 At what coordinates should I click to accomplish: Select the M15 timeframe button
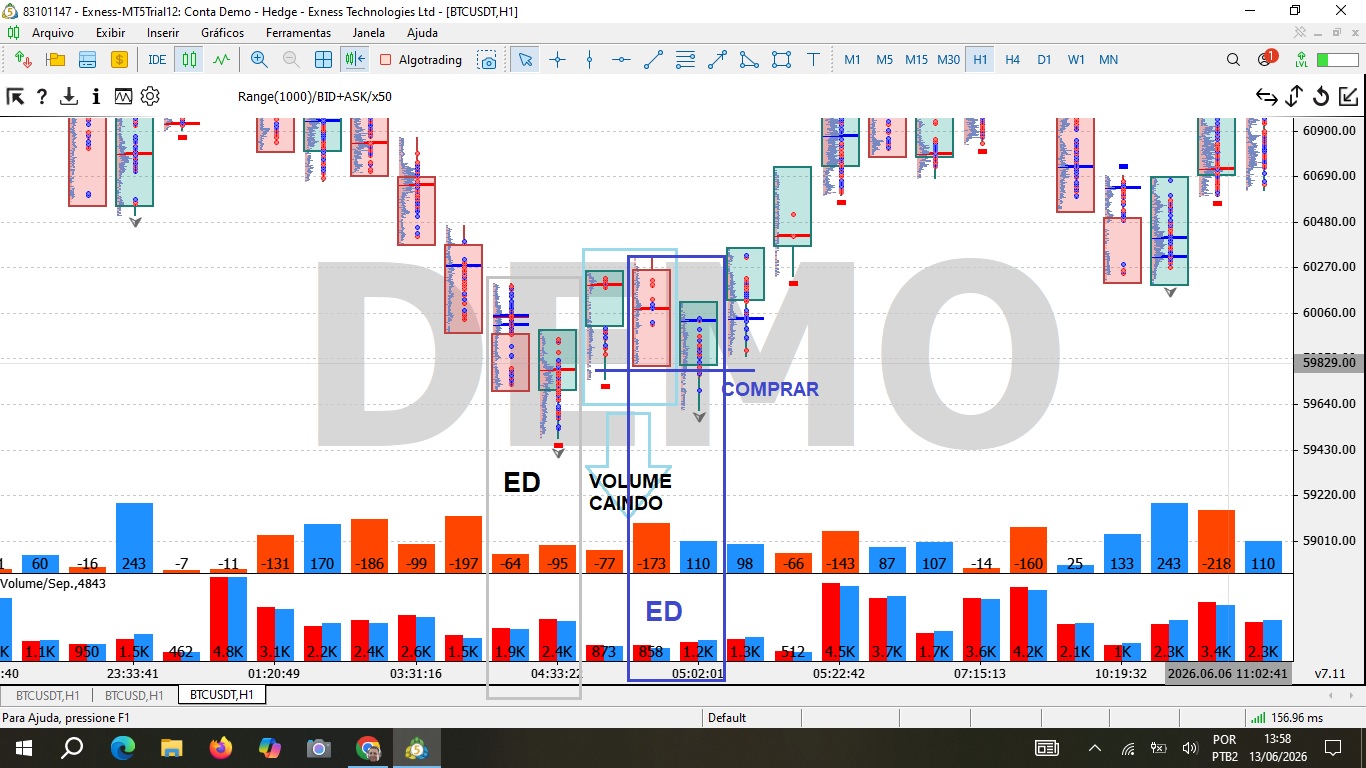(x=916, y=60)
